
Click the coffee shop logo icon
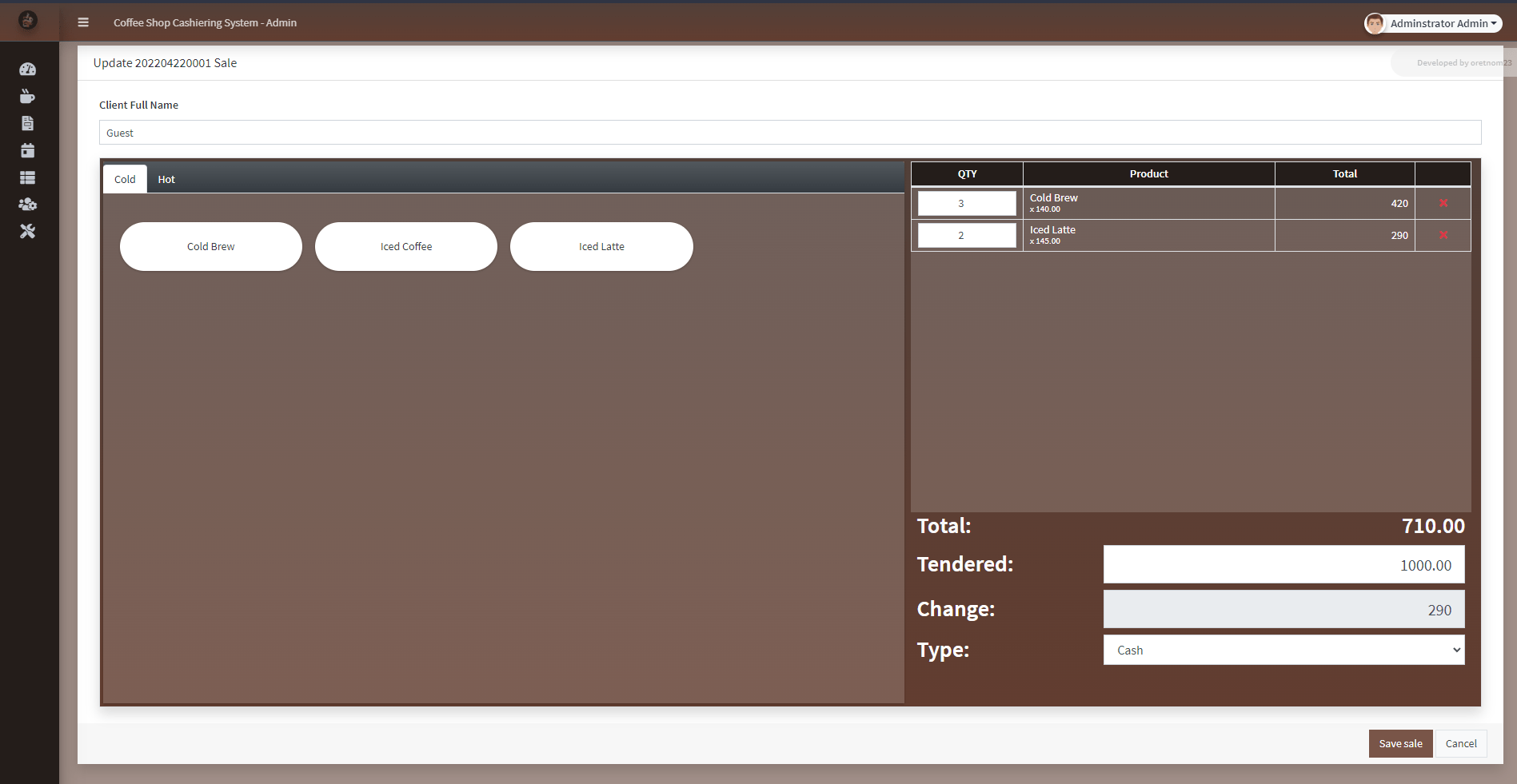tap(28, 20)
